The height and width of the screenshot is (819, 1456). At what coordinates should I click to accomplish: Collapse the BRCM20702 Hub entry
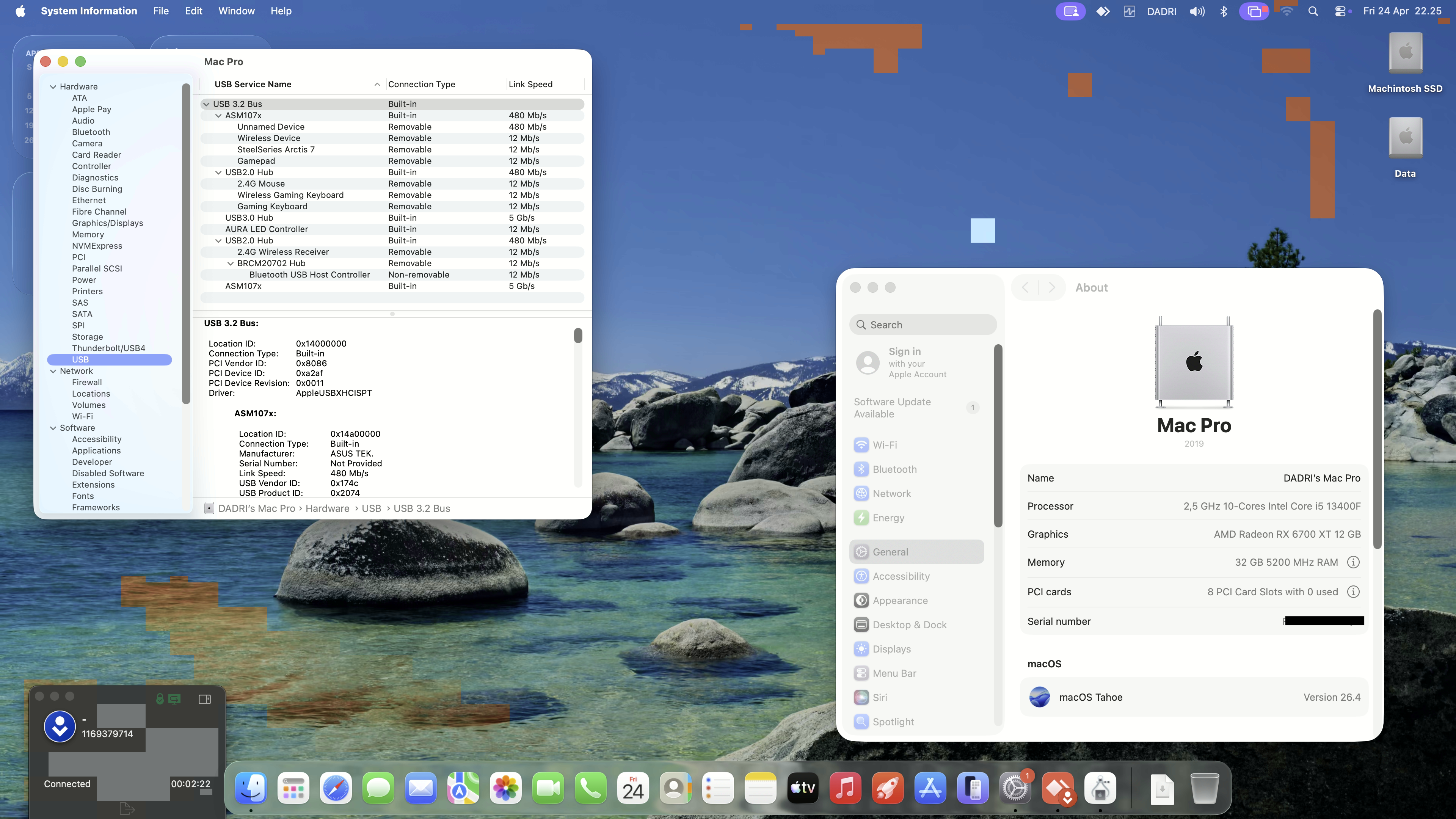click(230, 264)
